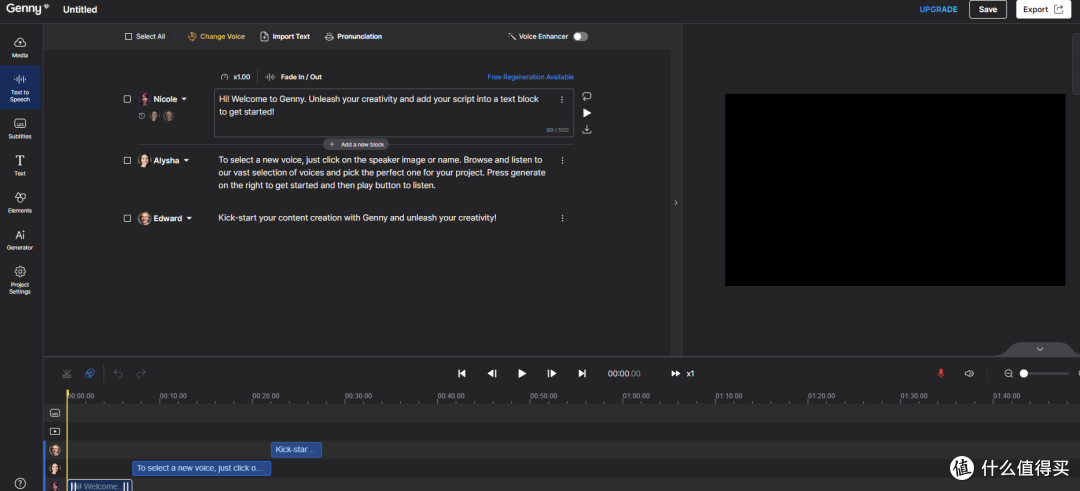Click the subtitle track icon in timeline
Image resolution: width=1080 pixels, height=491 pixels.
pyautogui.click(x=55, y=413)
